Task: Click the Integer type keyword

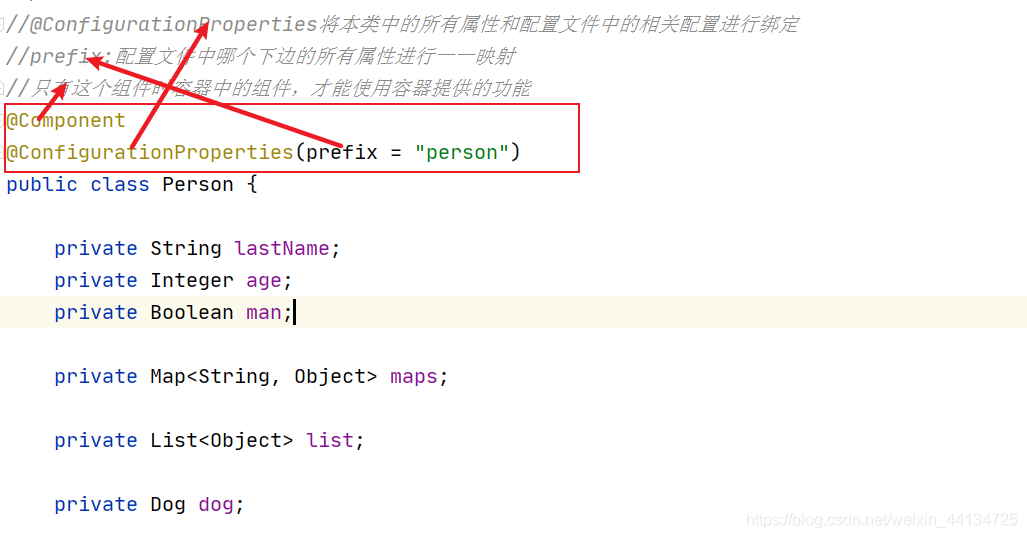Action: (192, 280)
